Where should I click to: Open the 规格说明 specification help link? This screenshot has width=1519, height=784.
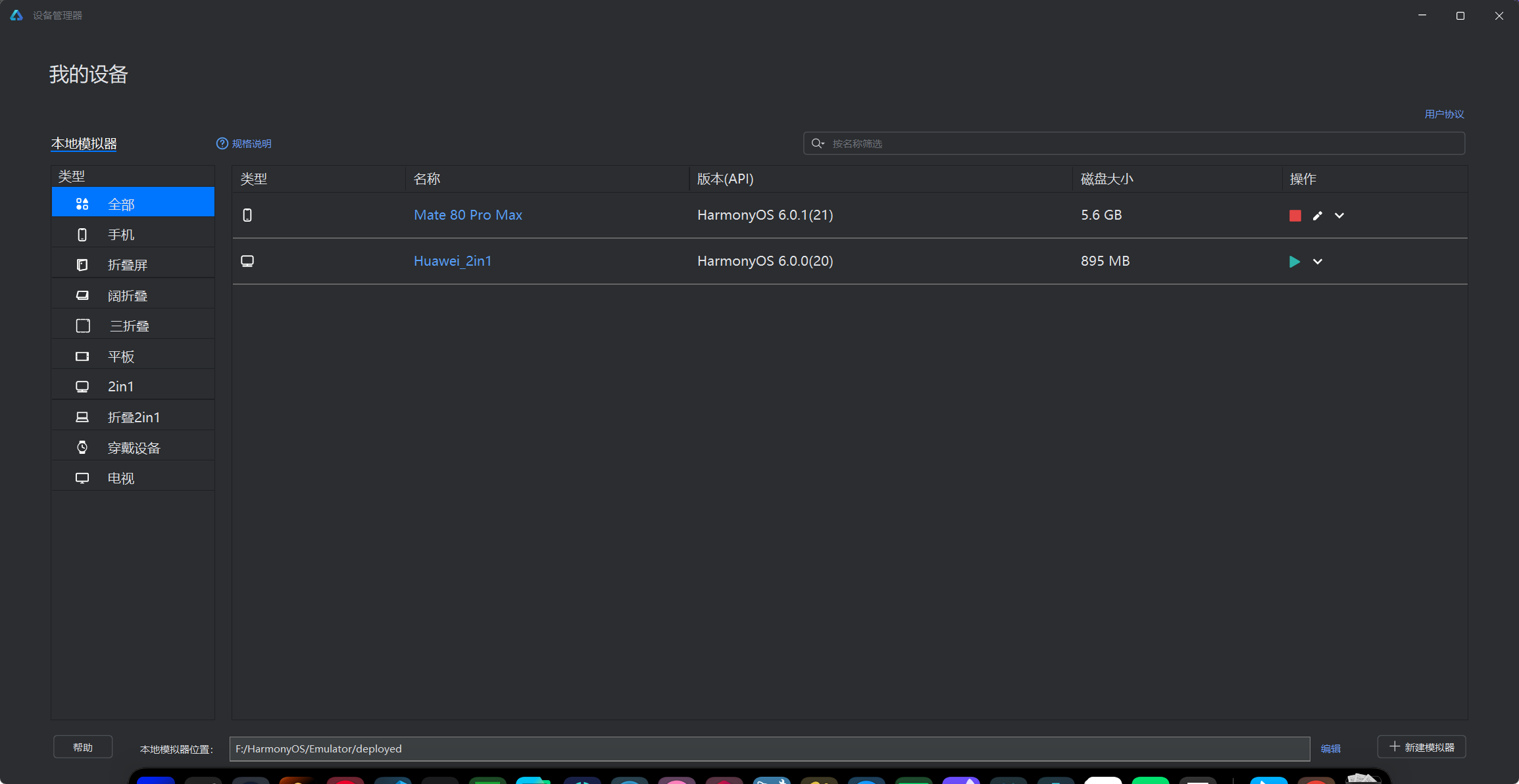click(244, 143)
